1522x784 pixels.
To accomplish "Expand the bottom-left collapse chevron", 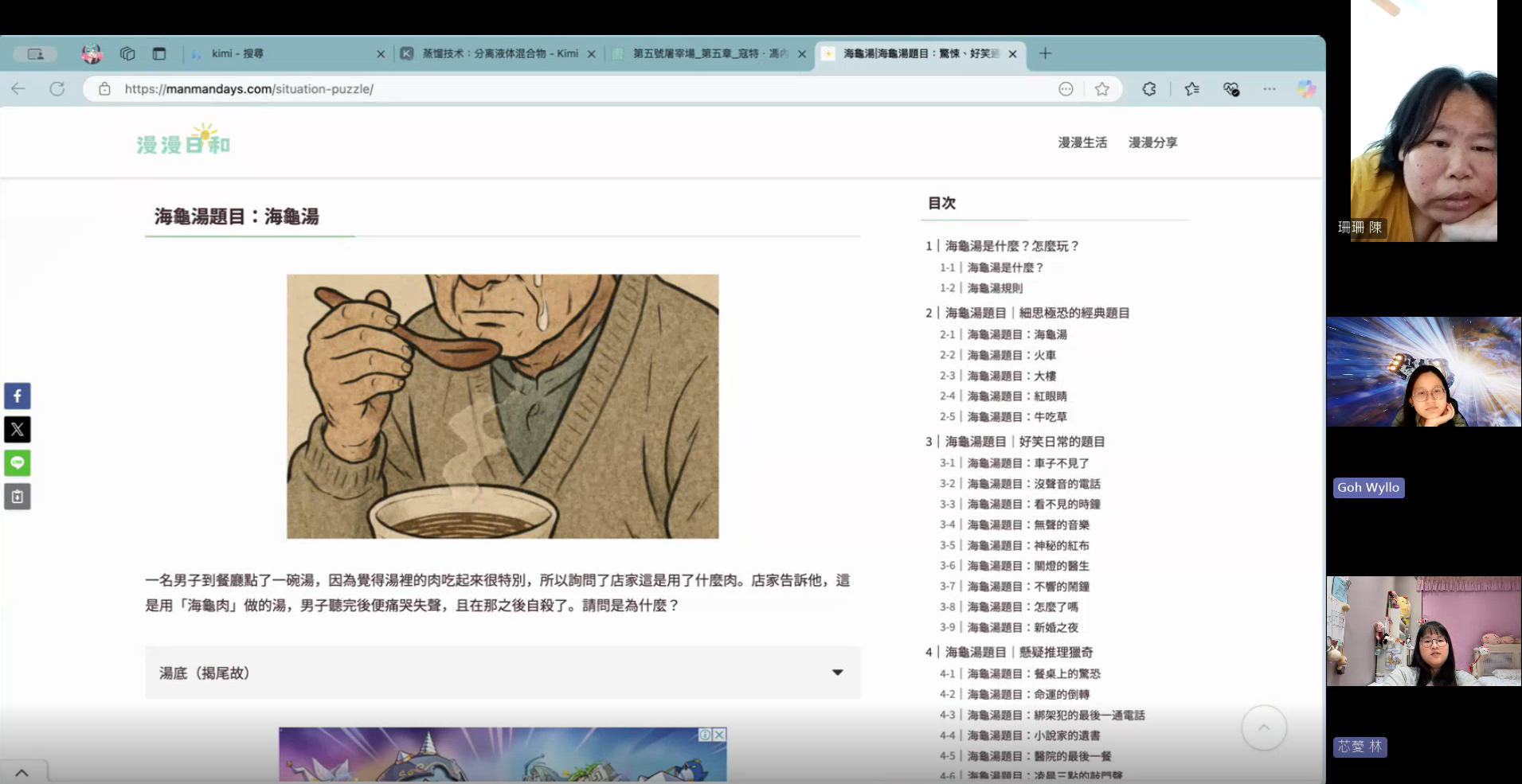I will pyautogui.click(x=22, y=772).
